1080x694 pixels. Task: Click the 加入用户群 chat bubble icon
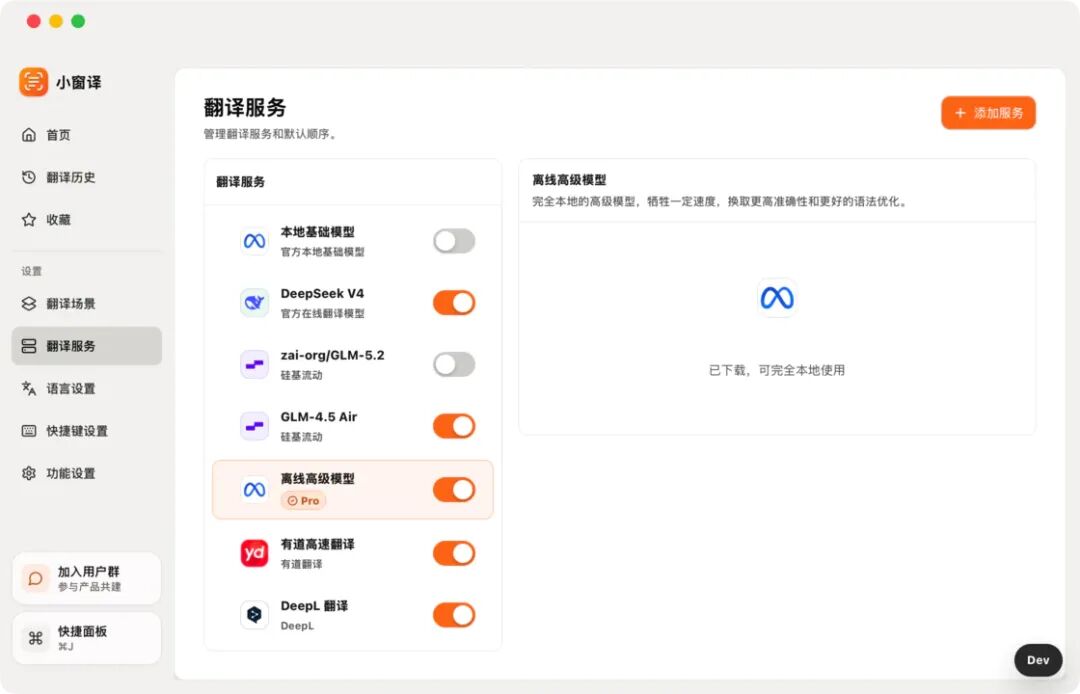pyautogui.click(x=35, y=578)
